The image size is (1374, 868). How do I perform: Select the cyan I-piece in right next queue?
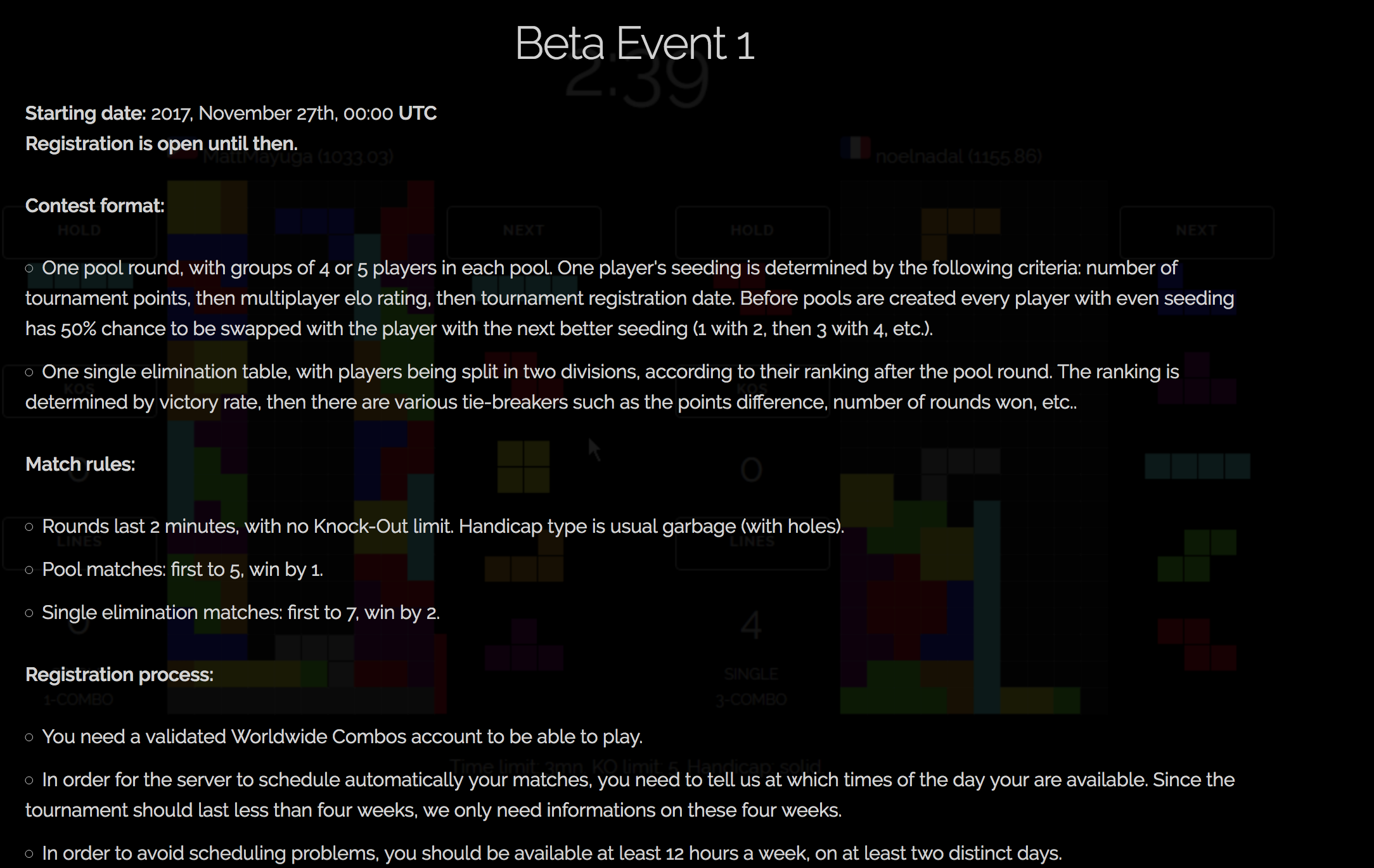[1197, 466]
